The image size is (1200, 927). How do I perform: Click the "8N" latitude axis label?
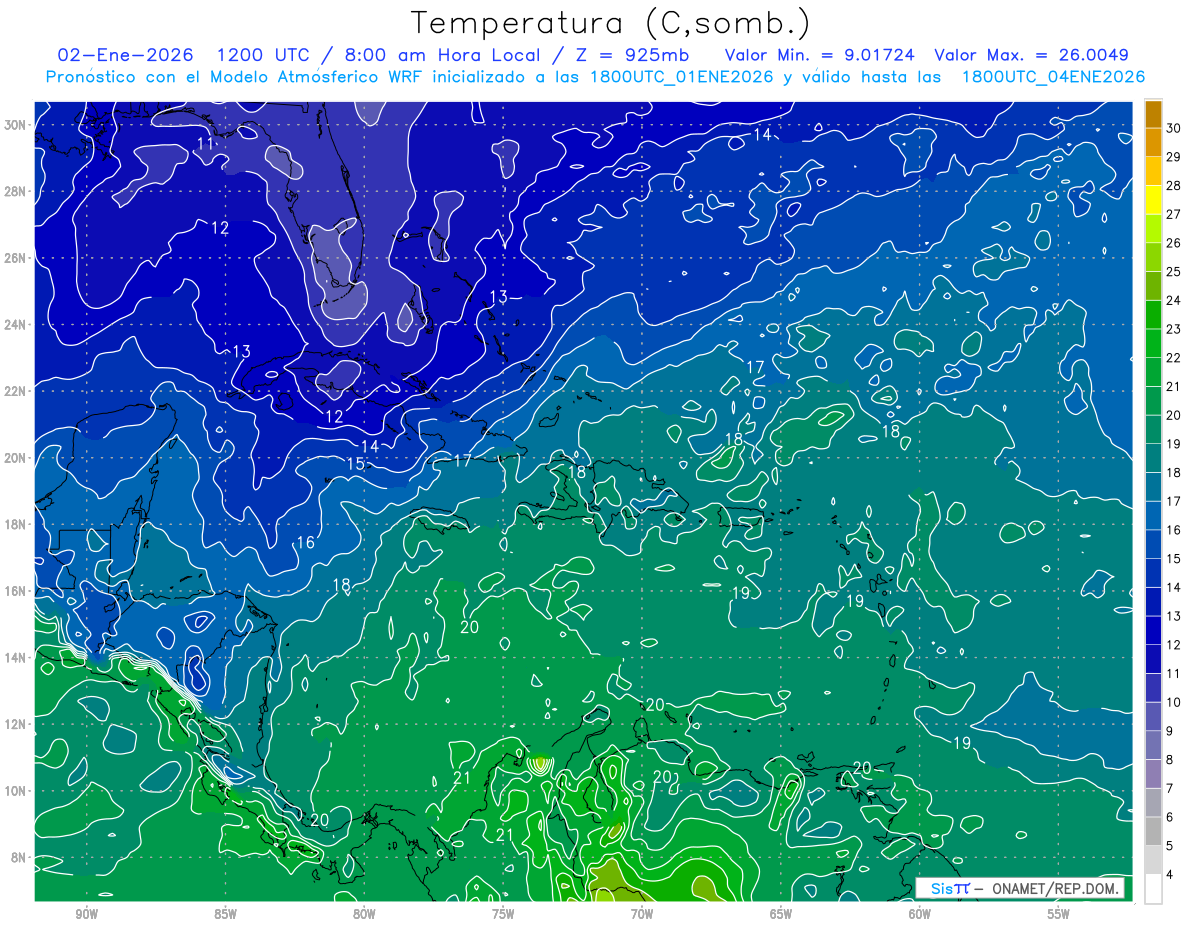click(x=19, y=857)
